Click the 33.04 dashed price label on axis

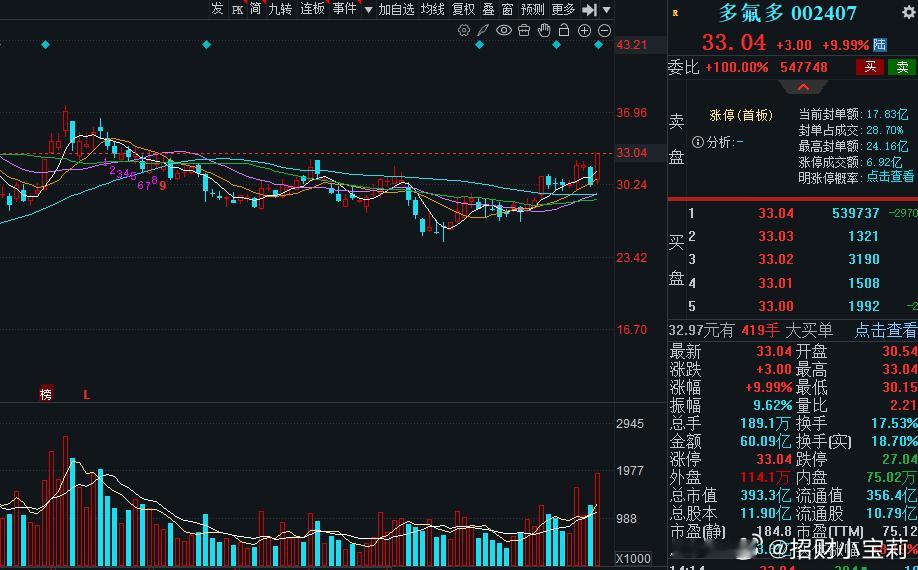(632, 153)
